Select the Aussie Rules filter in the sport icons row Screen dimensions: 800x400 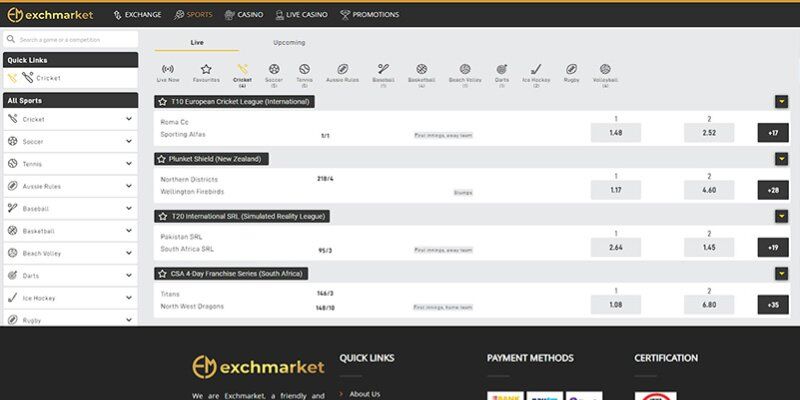(x=343, y=73)
